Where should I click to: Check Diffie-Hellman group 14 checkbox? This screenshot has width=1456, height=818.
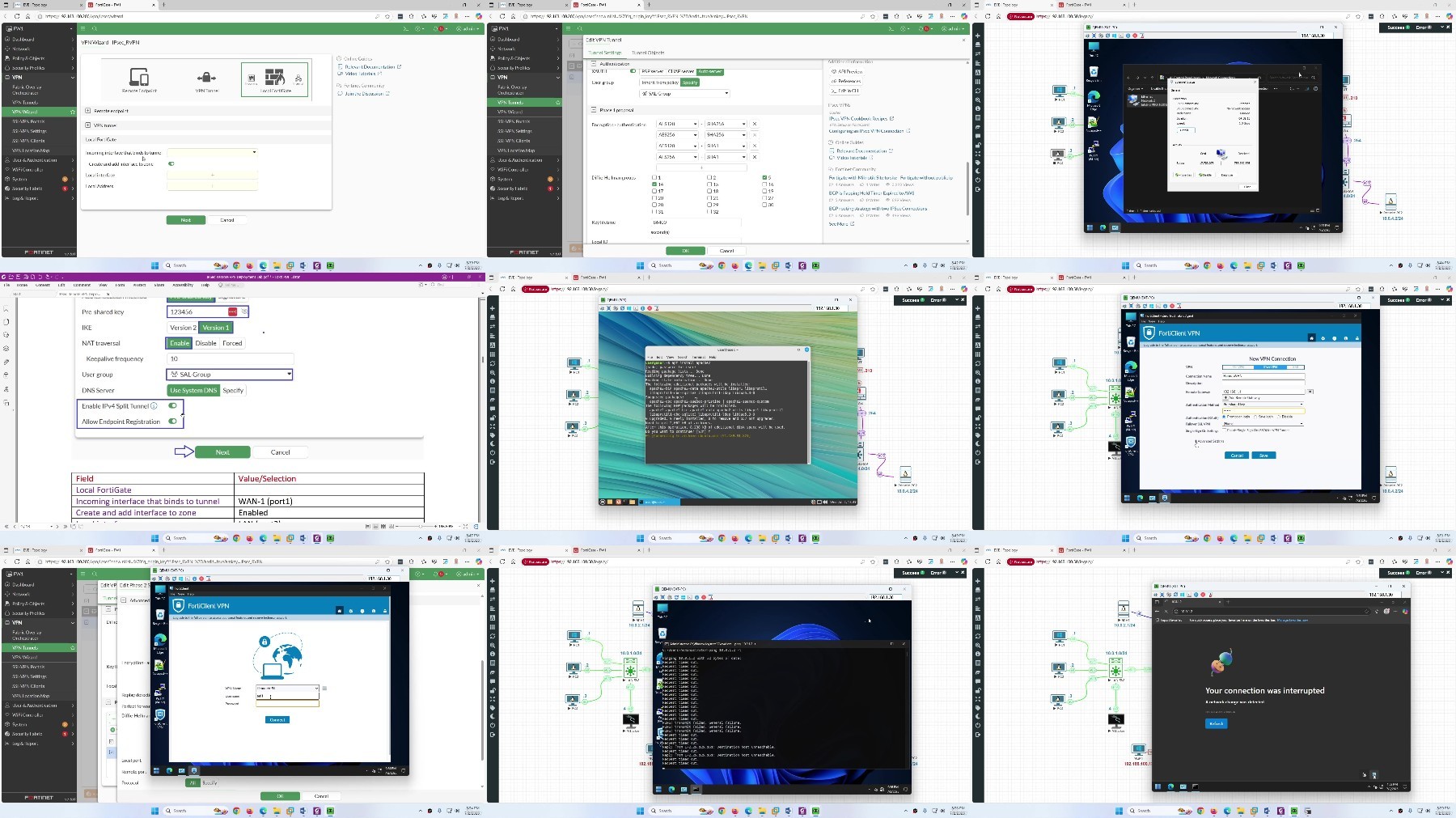[654, 184]
